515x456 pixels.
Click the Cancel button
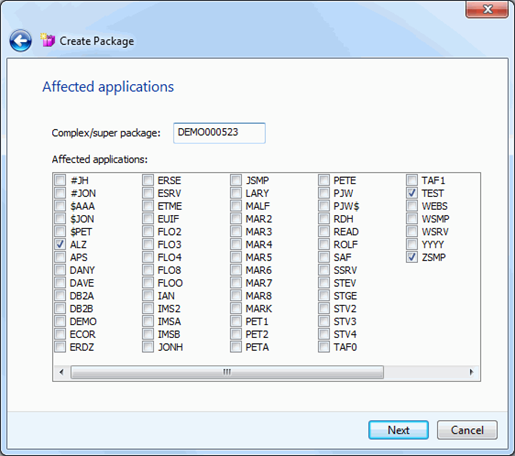pos(467,430)
